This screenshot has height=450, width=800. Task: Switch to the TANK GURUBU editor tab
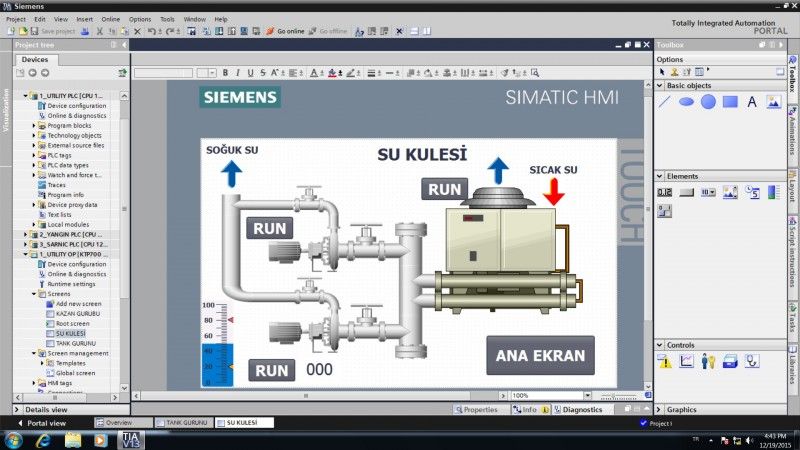pos(184,422)
